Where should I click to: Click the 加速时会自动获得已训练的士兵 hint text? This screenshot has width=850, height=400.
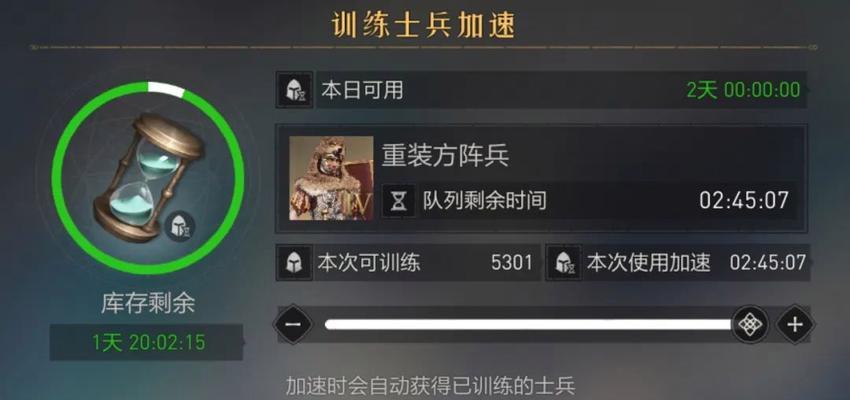tap(430, 387)
